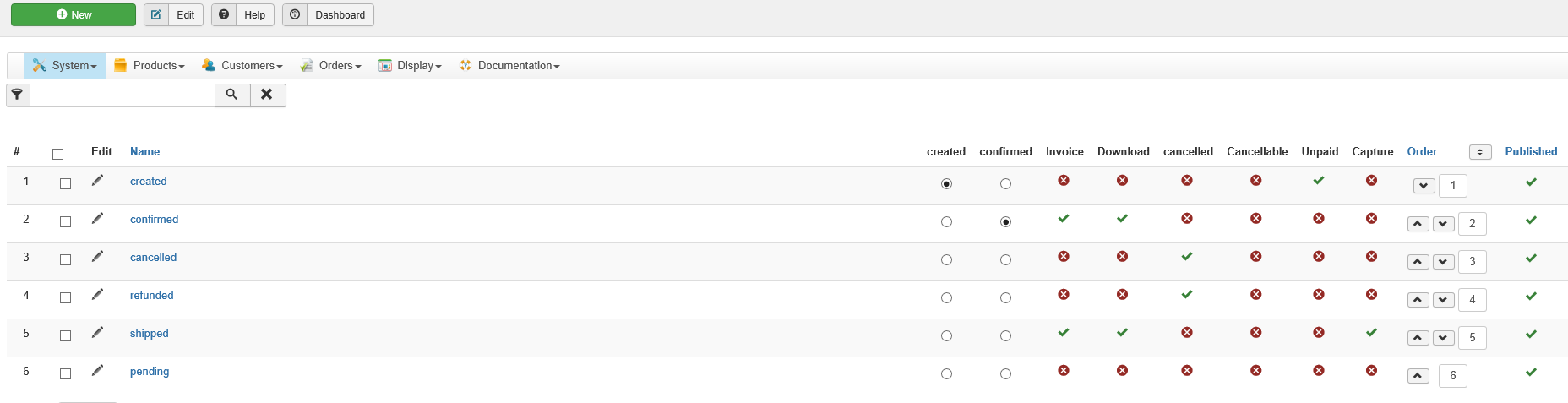1568x403 pixels.
Task: Toggle Invoice status for confirmed row
Action: 1064,218
